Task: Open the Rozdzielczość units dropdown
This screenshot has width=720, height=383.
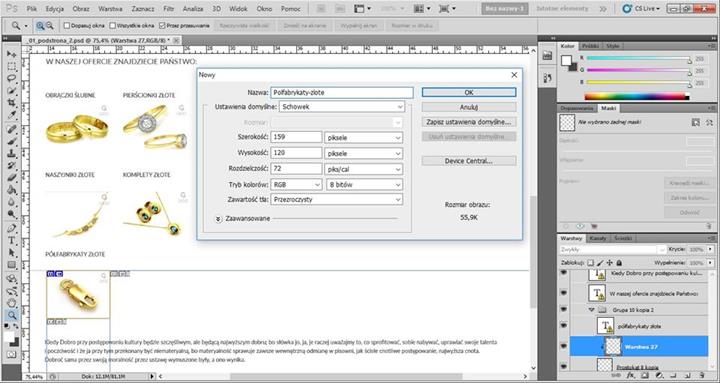Action: pyautogui.click(x=363, y=169)
